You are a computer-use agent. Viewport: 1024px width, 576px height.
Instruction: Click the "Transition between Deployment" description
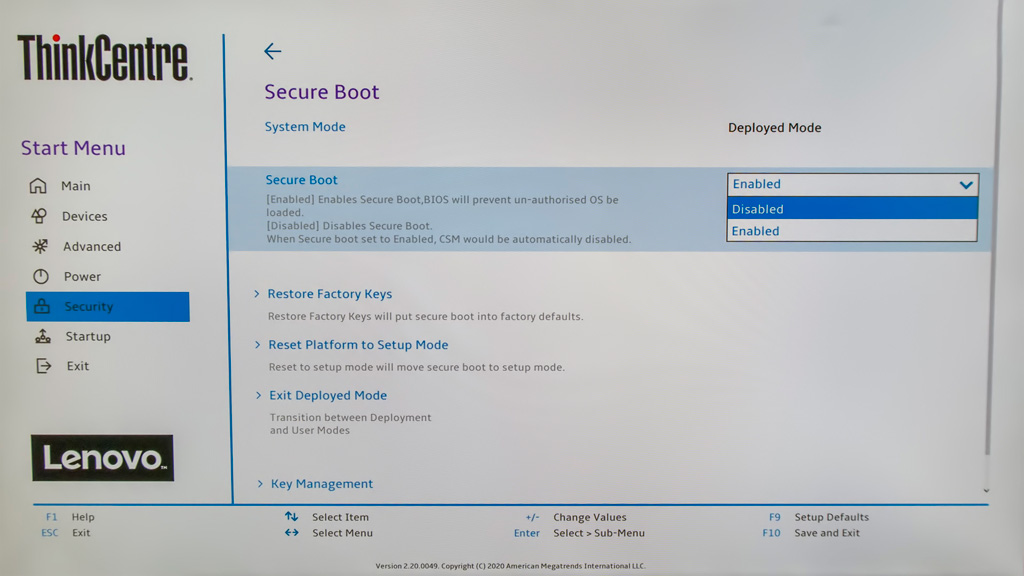[351, 424]
